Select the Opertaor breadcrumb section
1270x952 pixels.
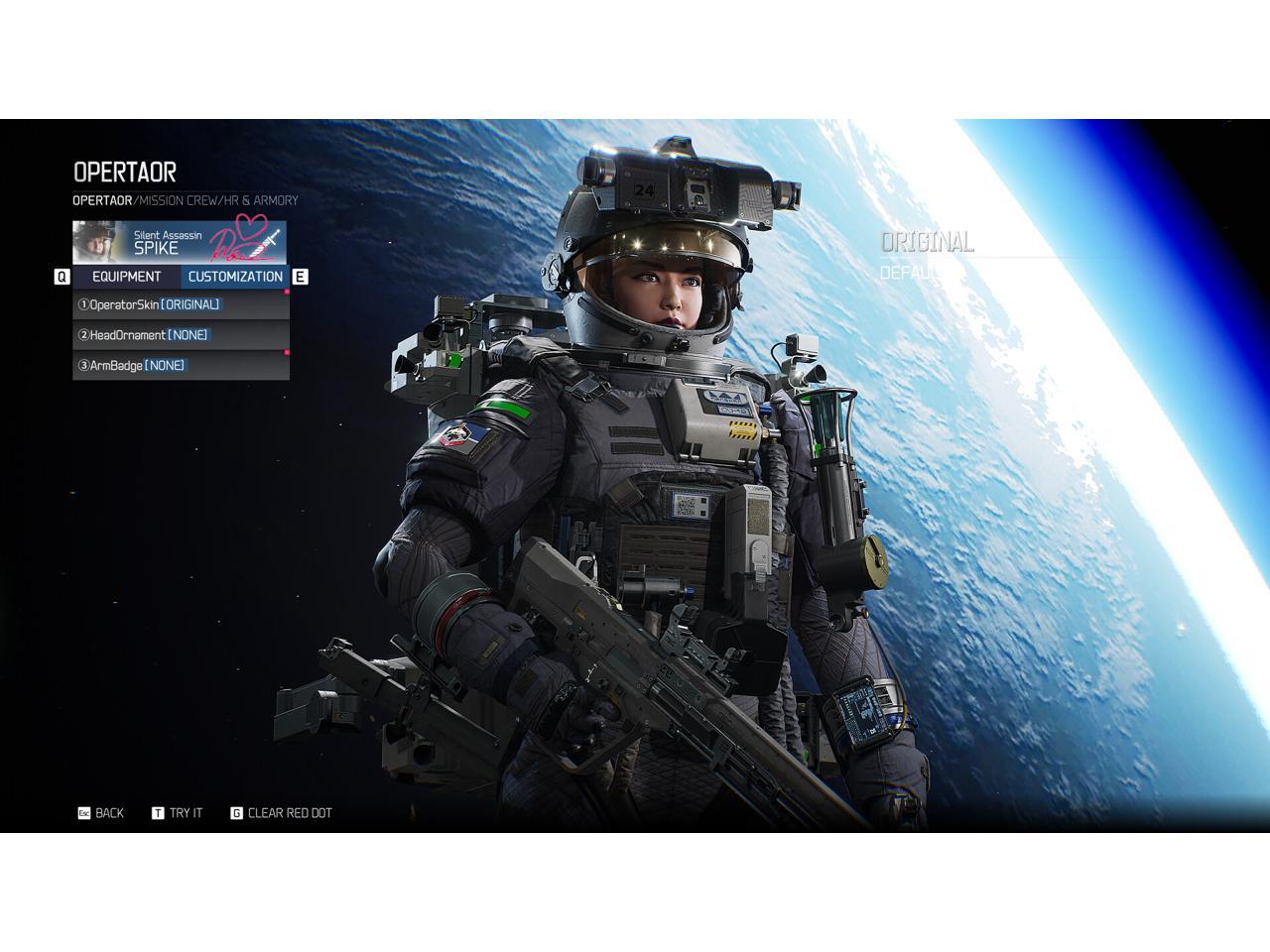pos(102,200)
